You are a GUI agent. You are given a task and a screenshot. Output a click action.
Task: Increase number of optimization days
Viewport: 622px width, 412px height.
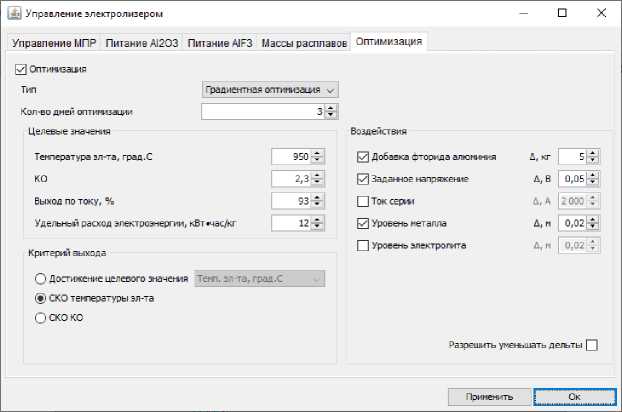[x=331, y=108]
